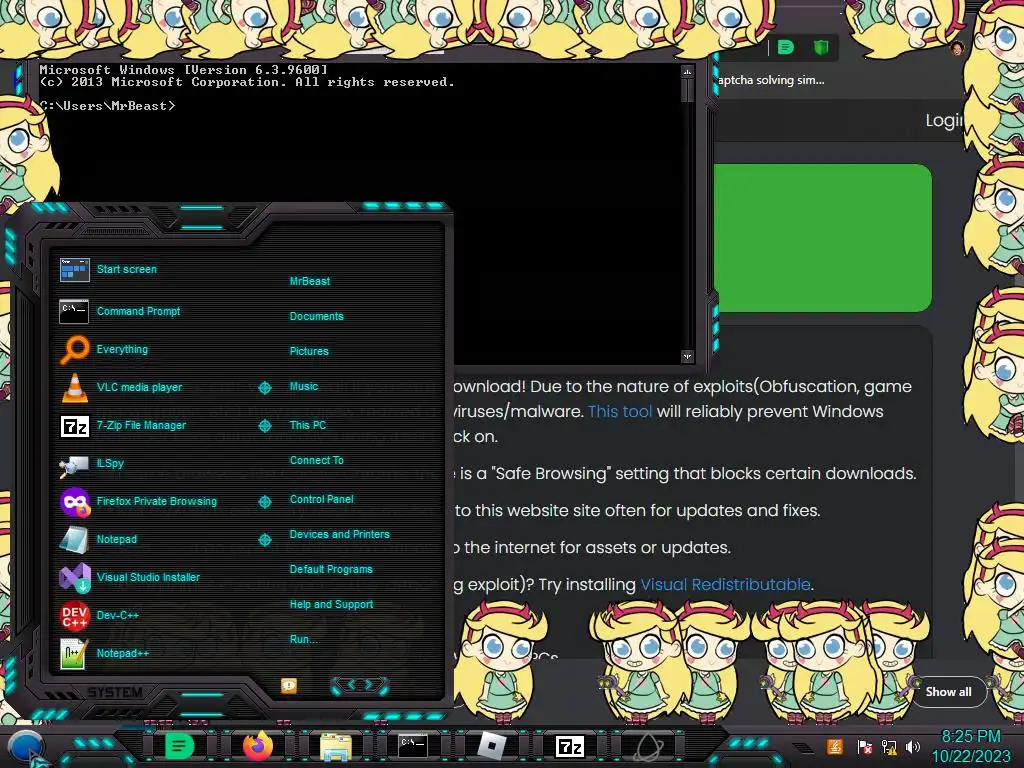Open the volume speaker tray icon
Viewport: 1024px width, 768px height.
(x=912, y=746)
